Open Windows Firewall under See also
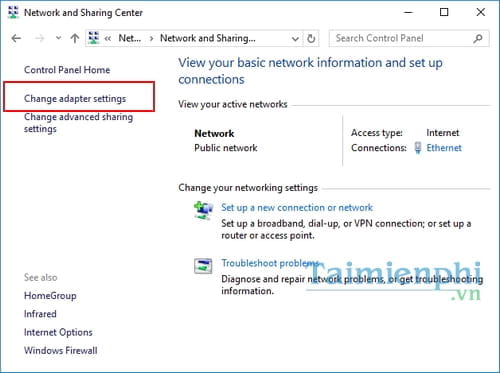Viewport: 500px width, 373px height. coord(61,350)
